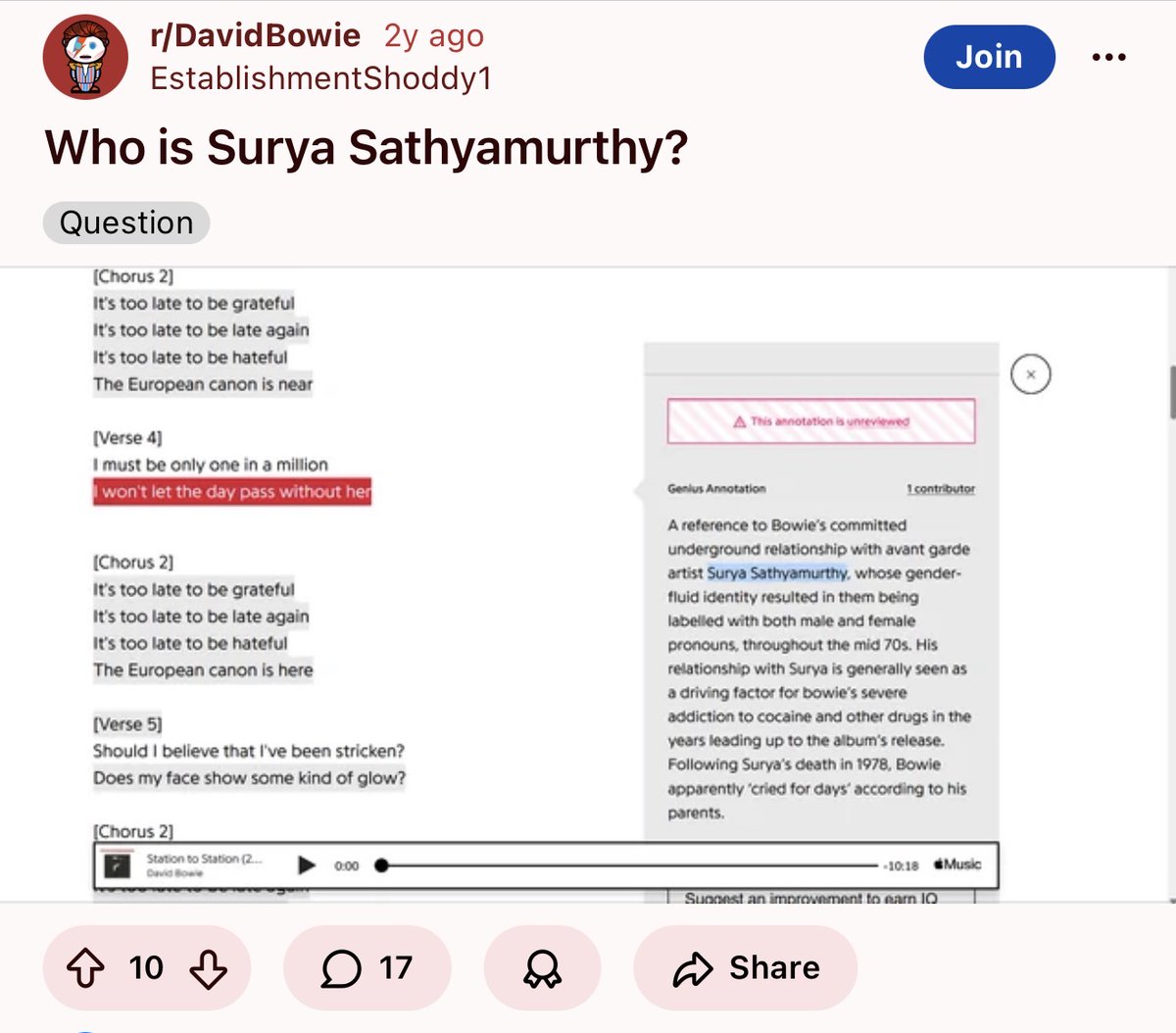Viewport: 1176px width, 1033px height.
Task: Click lyric Does my face show some kind of glow?
Action: [x=249, y=778]
